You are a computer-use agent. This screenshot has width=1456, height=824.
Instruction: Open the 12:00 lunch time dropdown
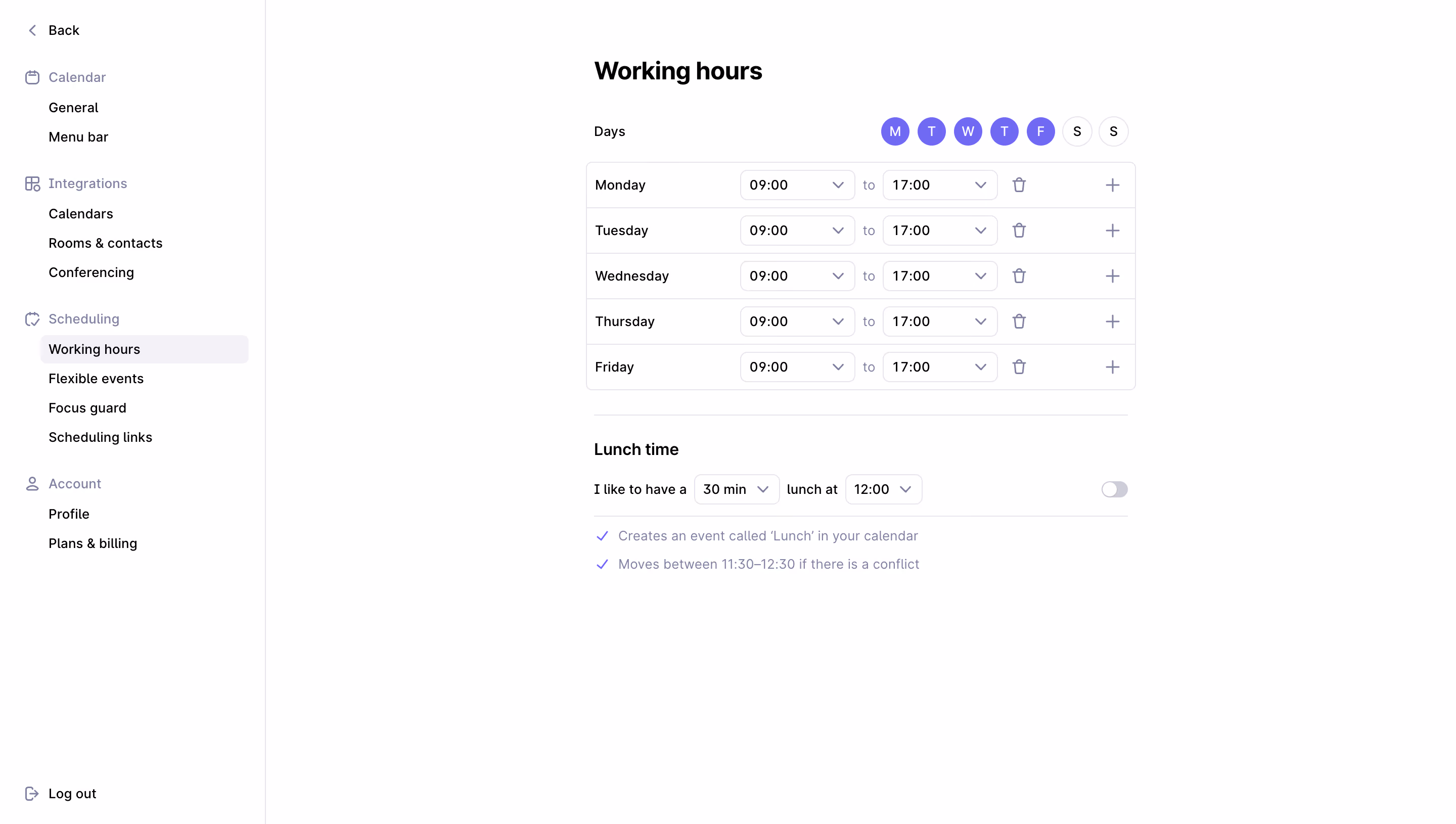(x=883, y=489)
